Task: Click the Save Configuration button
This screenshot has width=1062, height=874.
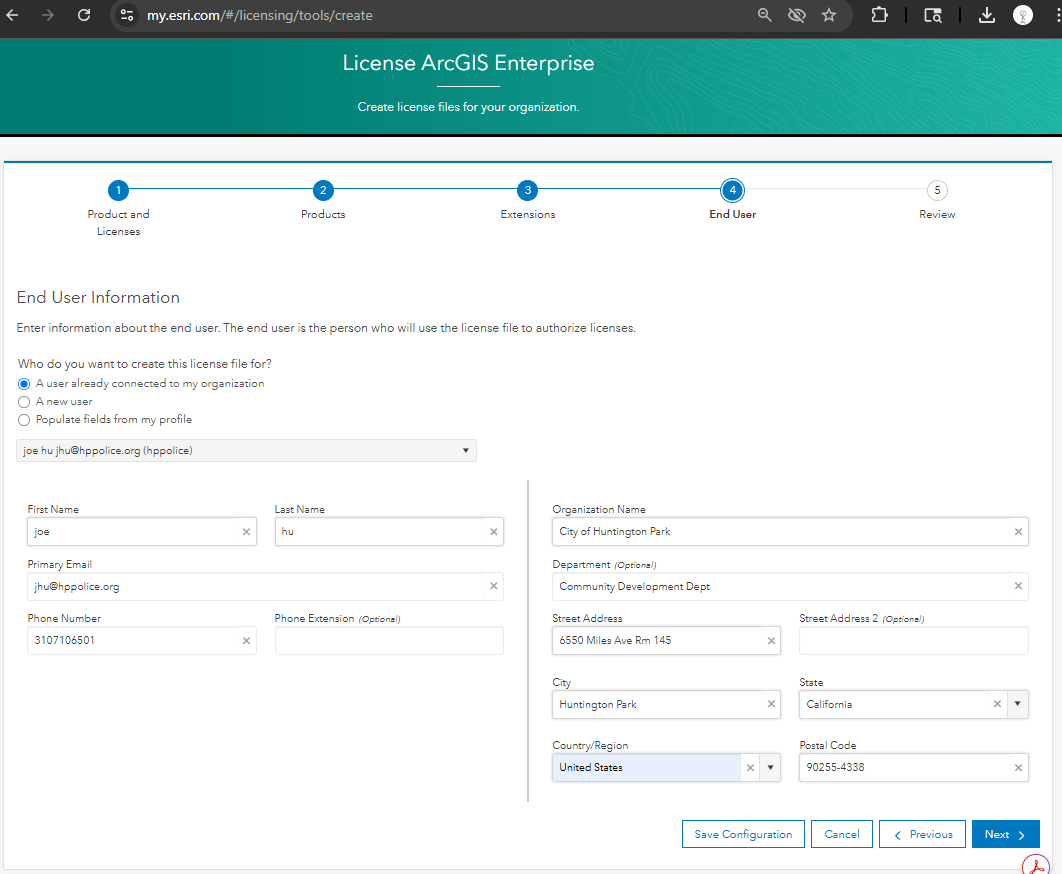Action: (x=743, y=834)
